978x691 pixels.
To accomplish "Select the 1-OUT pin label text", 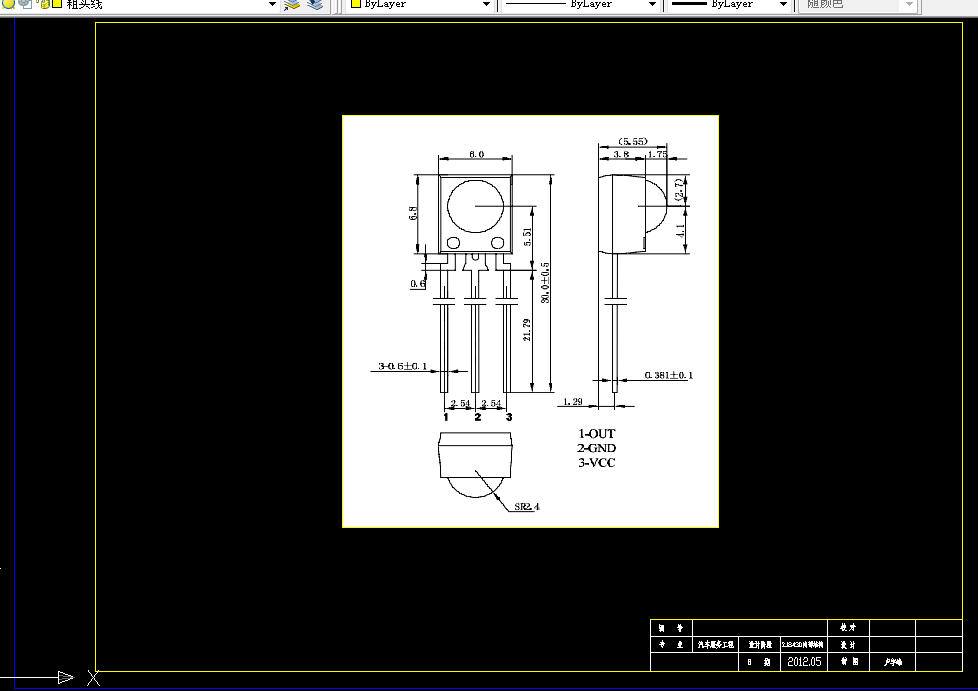I will click(x=597, y=433).
